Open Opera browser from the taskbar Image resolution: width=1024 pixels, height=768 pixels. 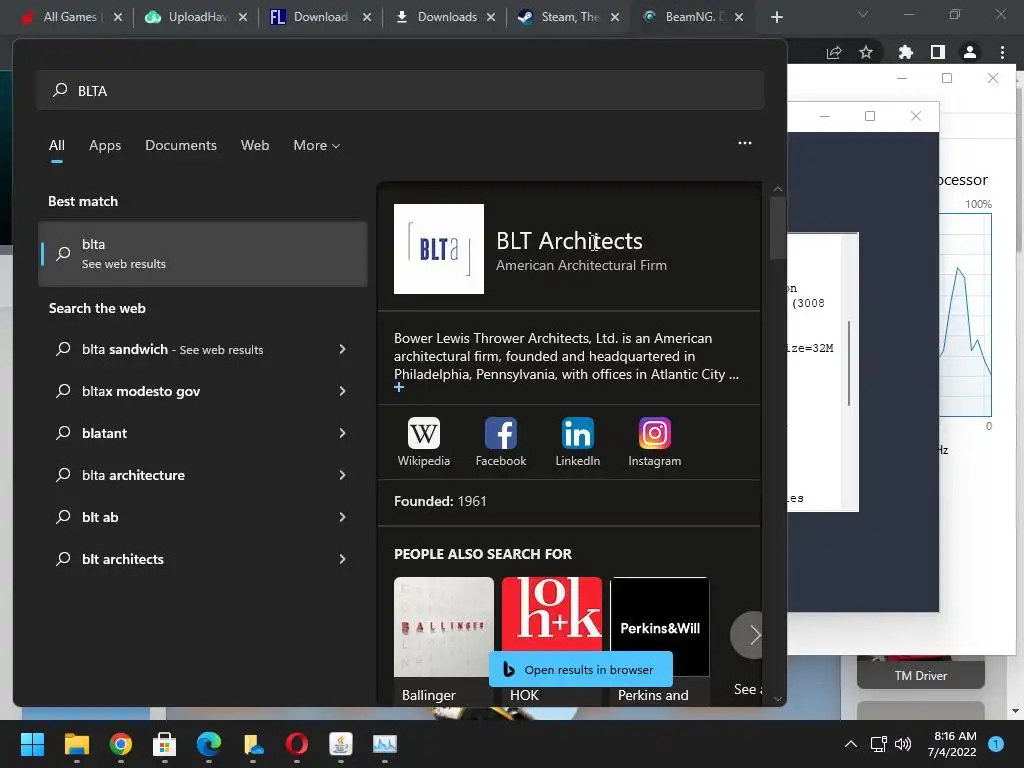tap(296, 744)
